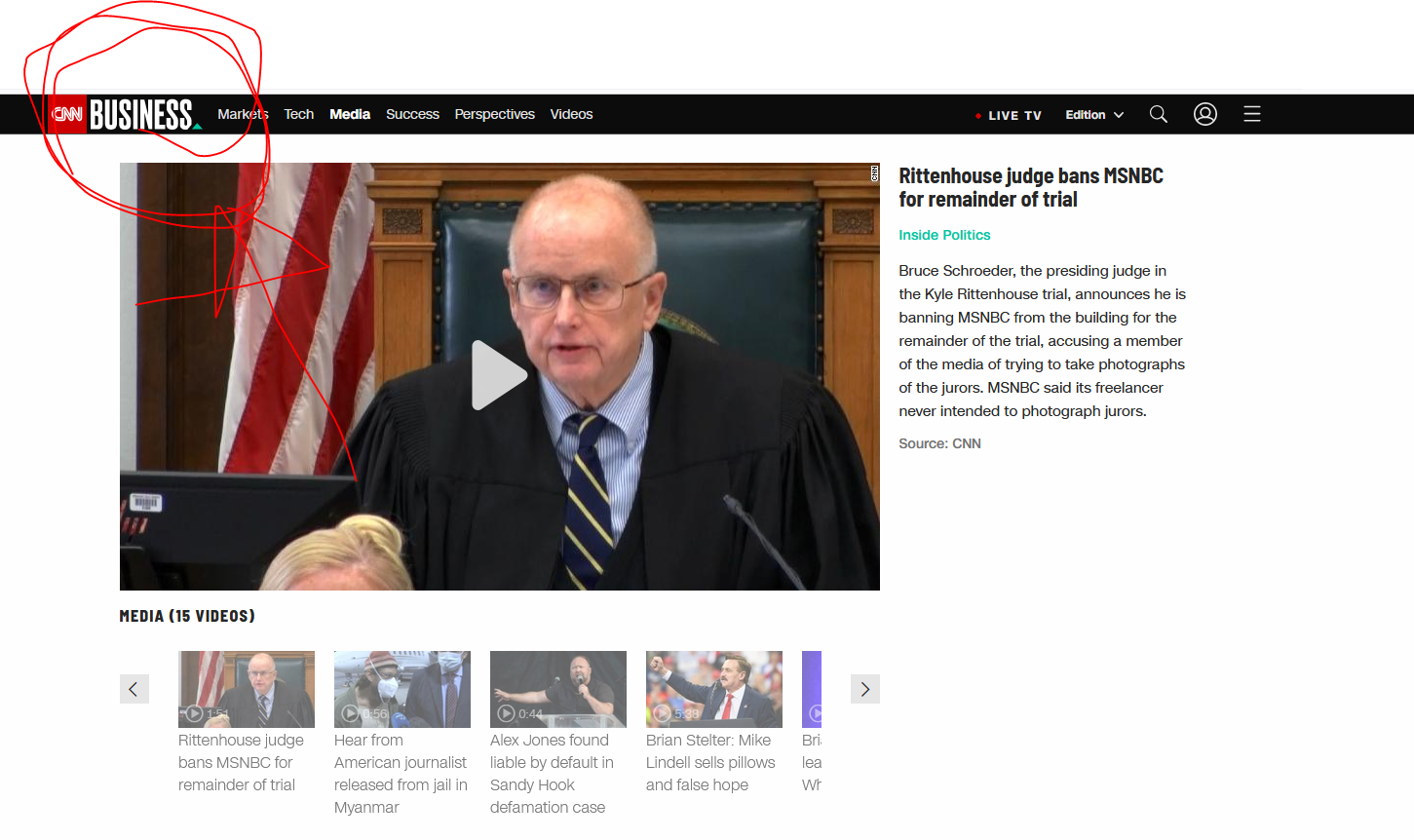The image size is (1414, 840).
Task: Open the Inside Politics link
Action: point(944,235)
